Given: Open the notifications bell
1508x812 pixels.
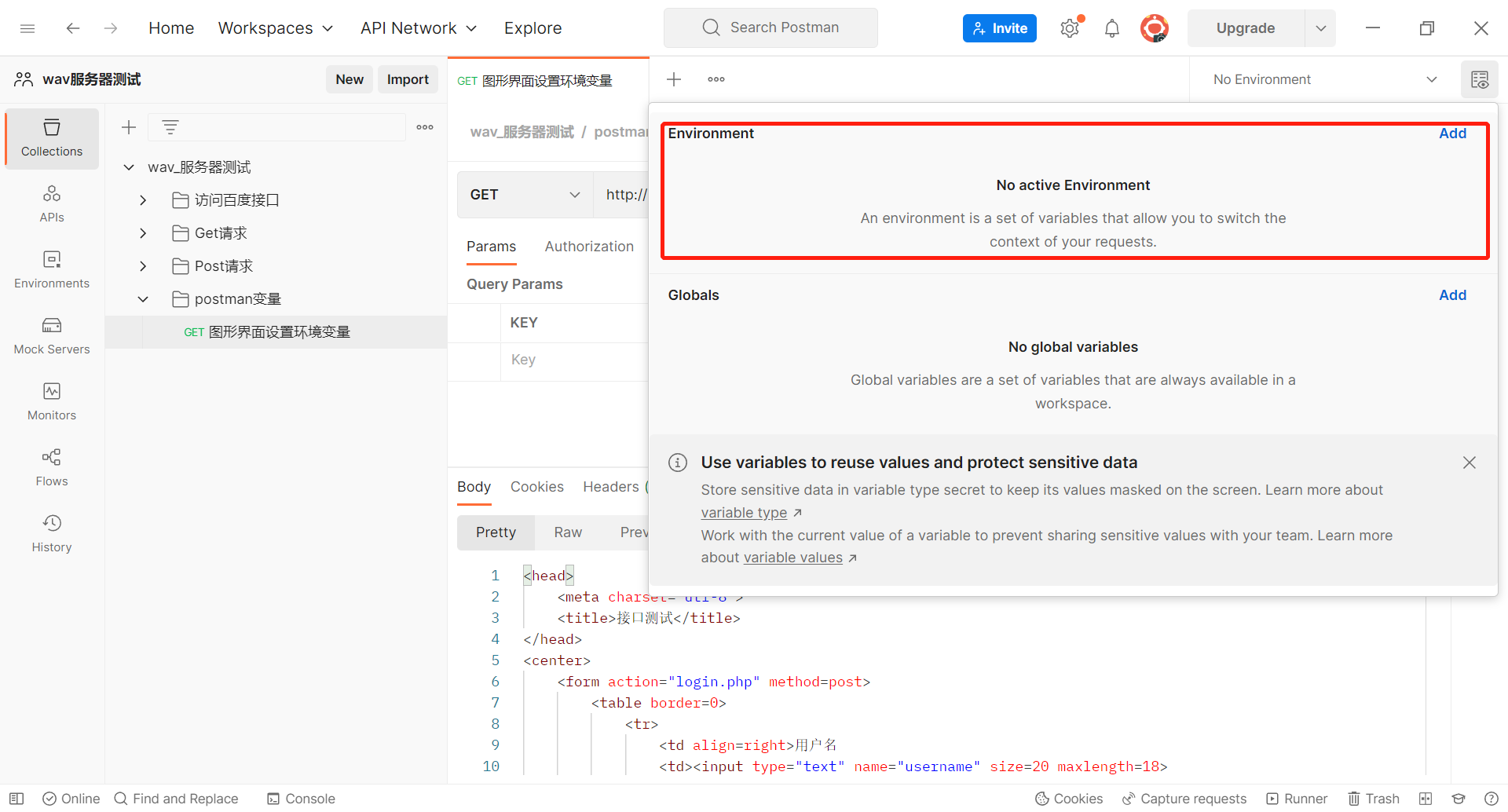Looking at the screenshot, I should coord(1112,28).
